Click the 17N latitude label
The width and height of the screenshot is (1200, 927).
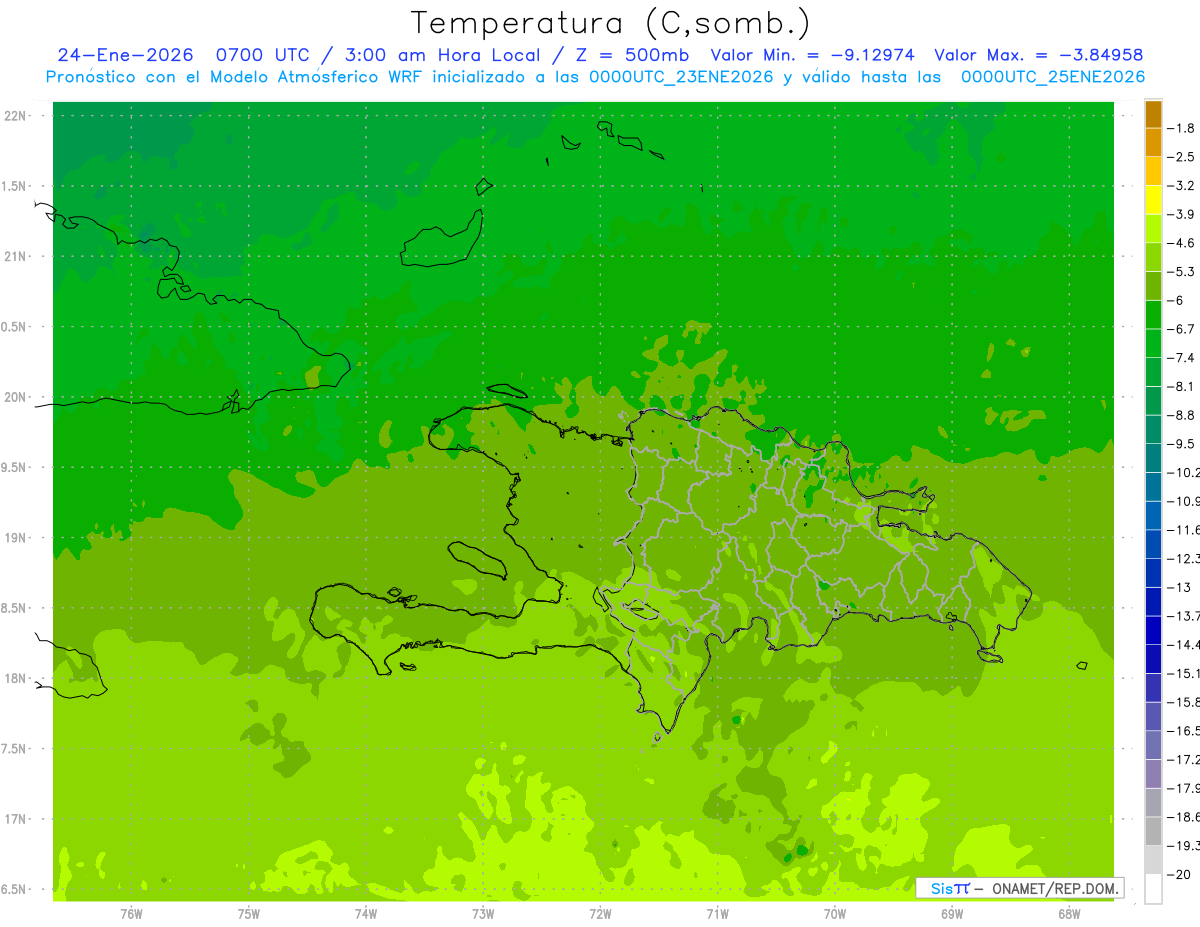[x=14, y=819]
